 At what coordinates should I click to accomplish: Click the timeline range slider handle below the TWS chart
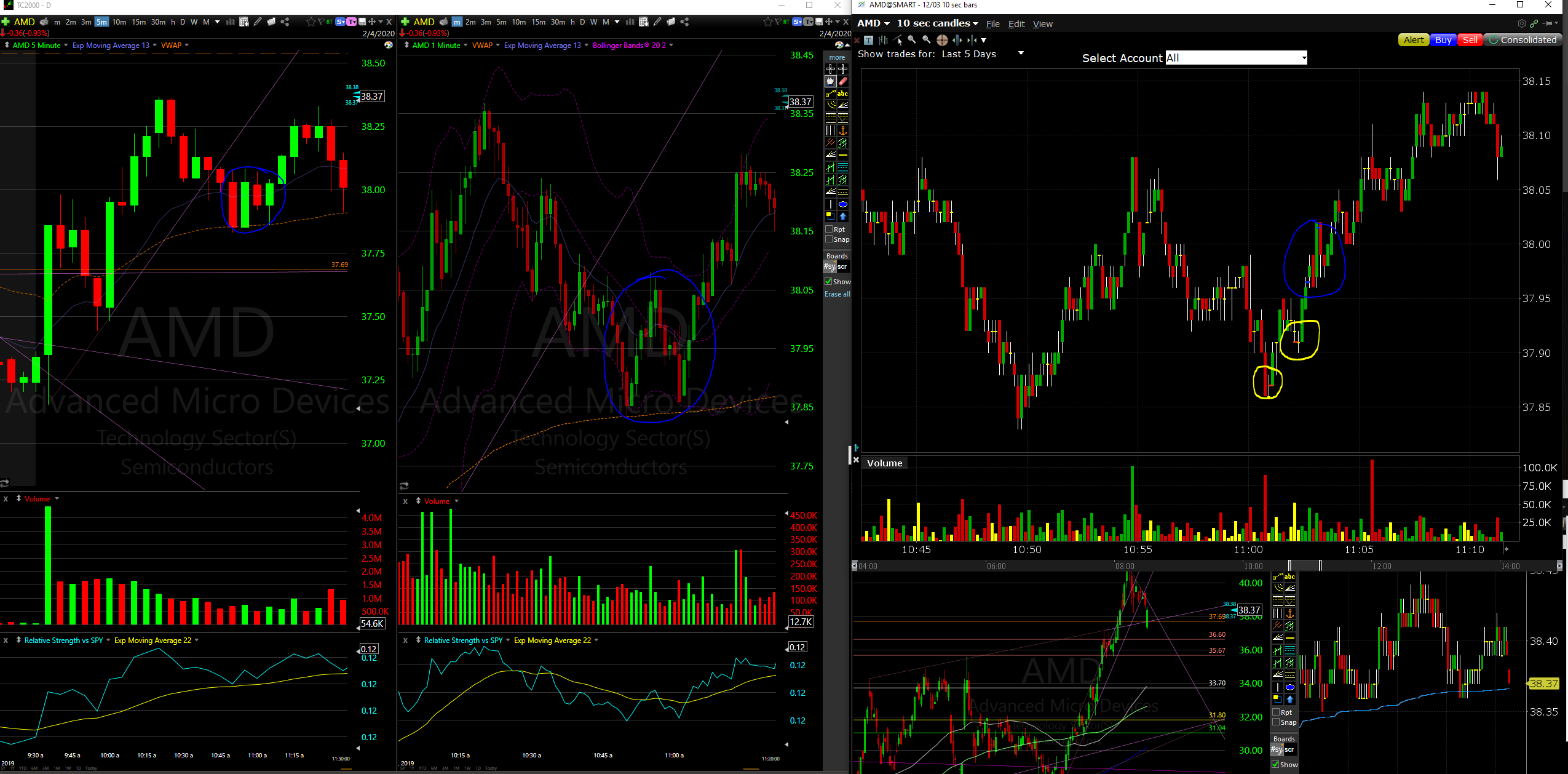coord(1304,565)
